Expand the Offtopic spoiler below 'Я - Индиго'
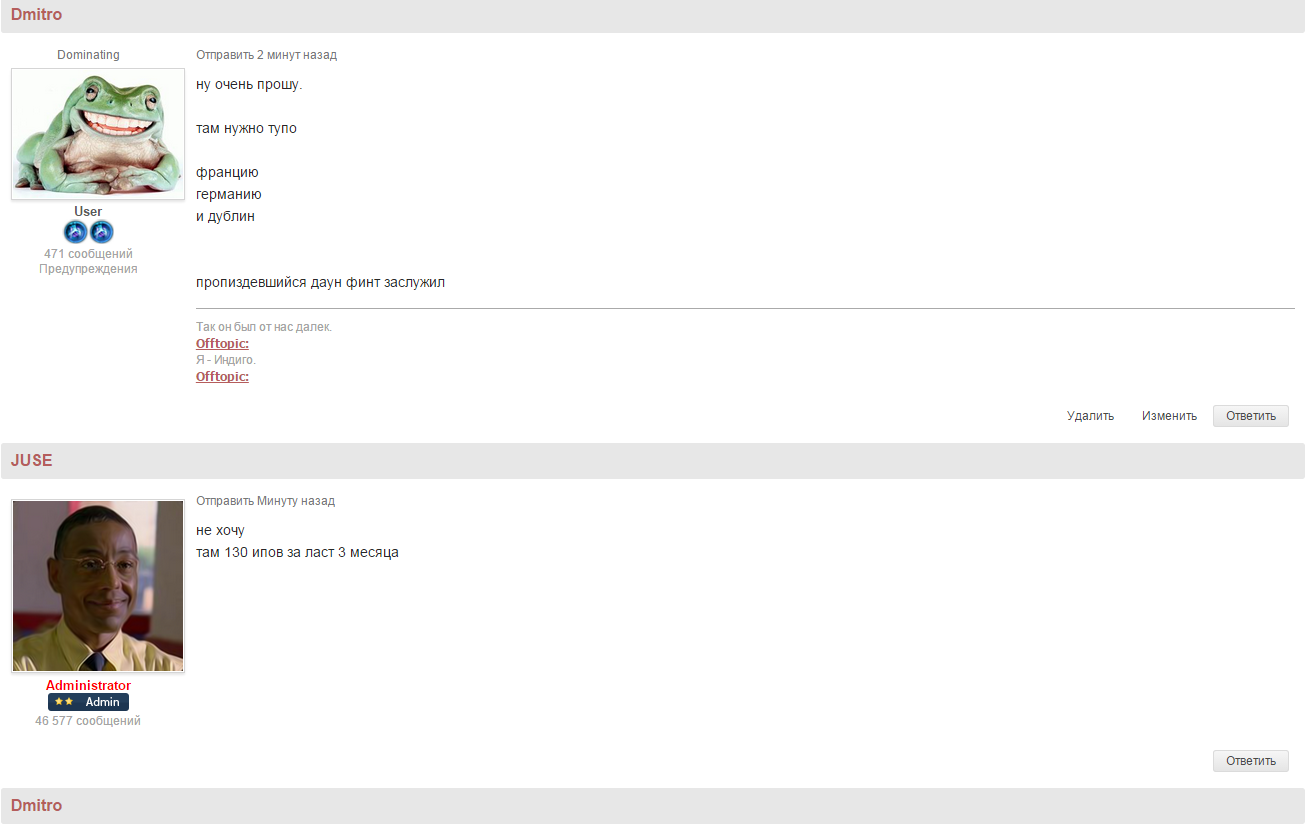 [222, 376]
